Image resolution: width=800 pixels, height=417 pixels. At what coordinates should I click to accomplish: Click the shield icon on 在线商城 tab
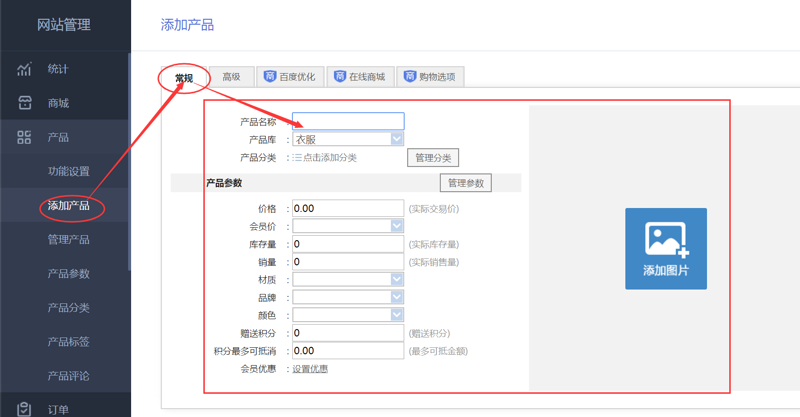[x=340, y=77]
